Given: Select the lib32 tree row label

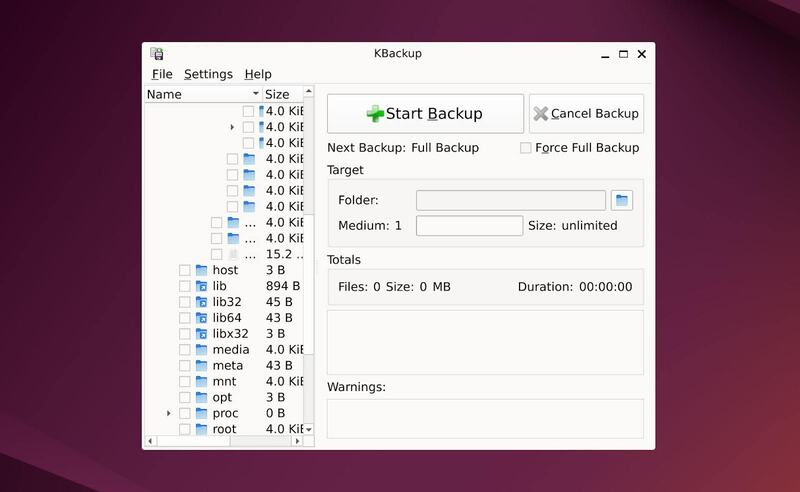Looking at the screenshot, I should 227,302.
